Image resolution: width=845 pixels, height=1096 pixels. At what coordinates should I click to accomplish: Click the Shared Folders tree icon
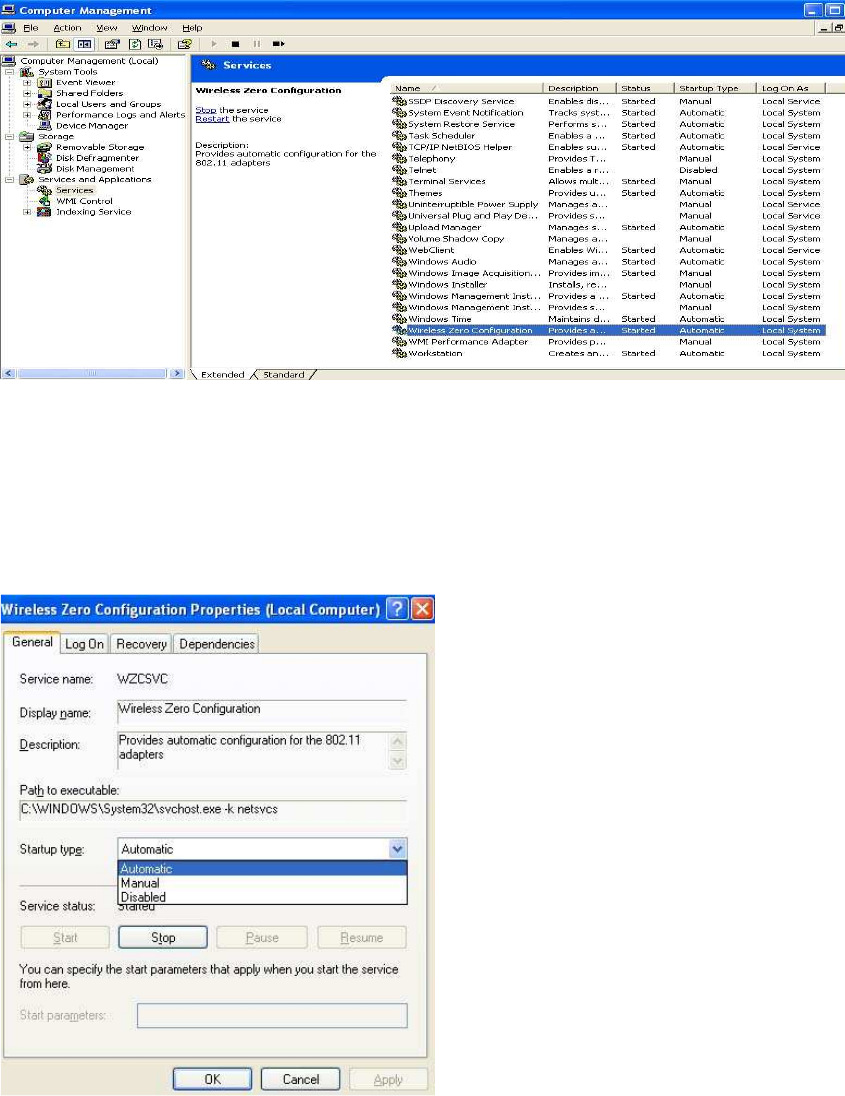(45, 93)
